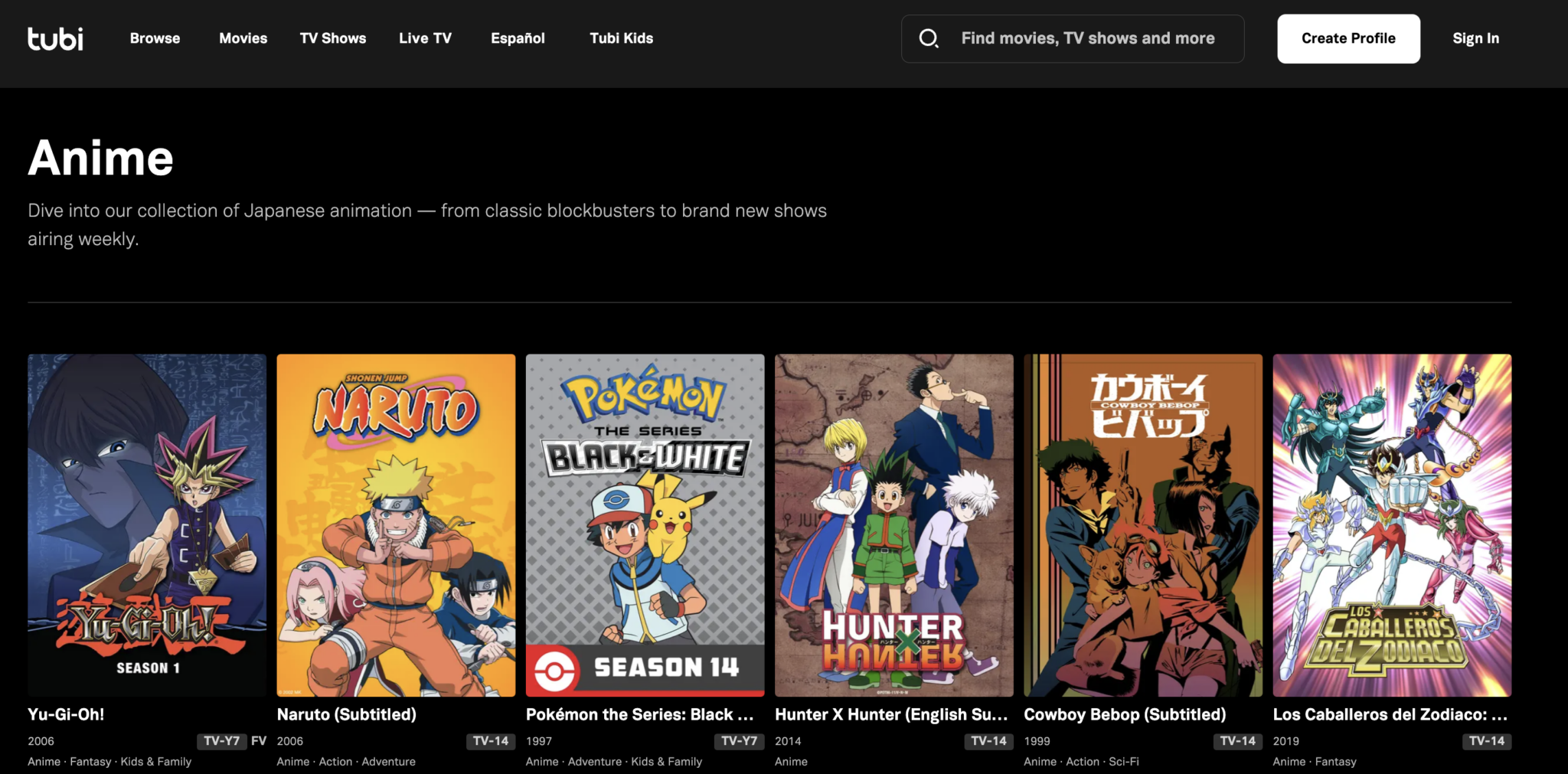
Task: Select the Cowboy Bebop (Subtitled) poster
Action: click(1142, 524)
